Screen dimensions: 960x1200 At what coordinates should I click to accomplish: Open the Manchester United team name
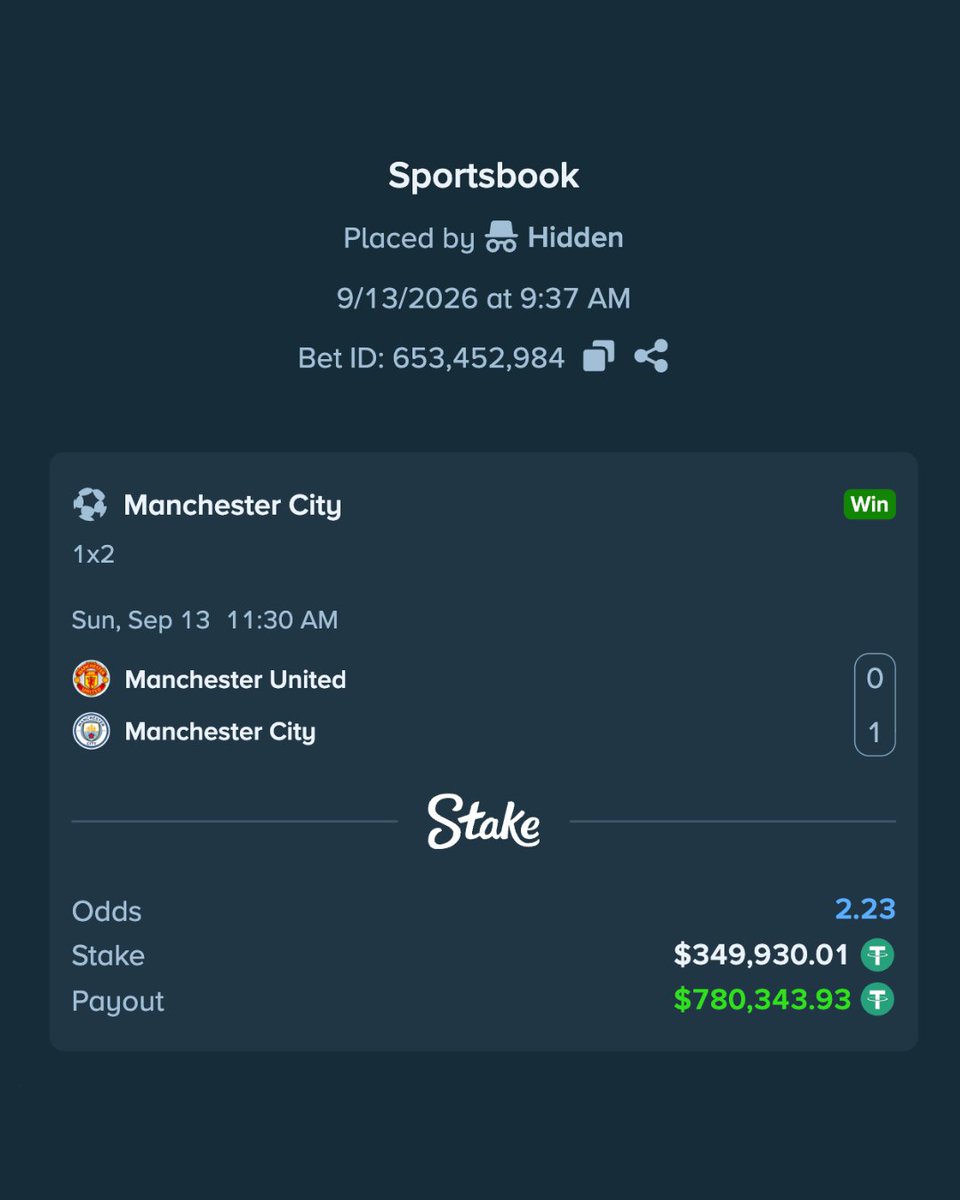click(235, 679)
